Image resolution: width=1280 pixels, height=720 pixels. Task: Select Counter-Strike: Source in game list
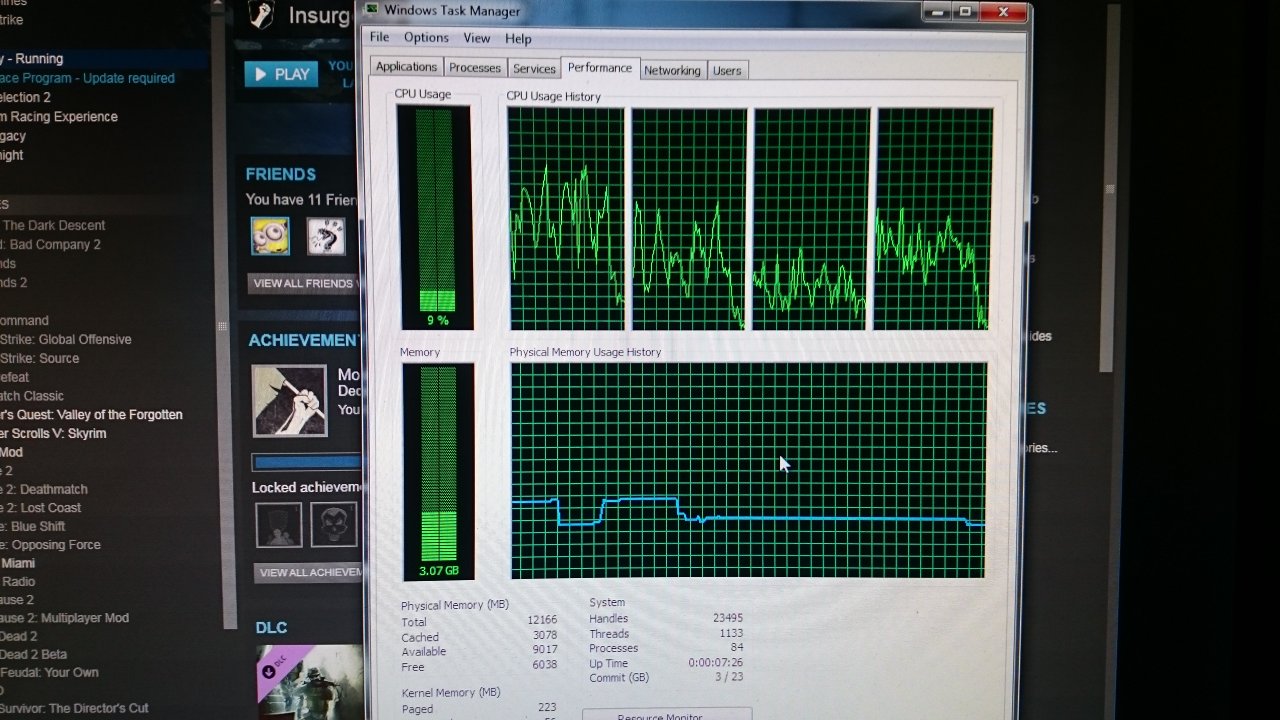[40, 358]
